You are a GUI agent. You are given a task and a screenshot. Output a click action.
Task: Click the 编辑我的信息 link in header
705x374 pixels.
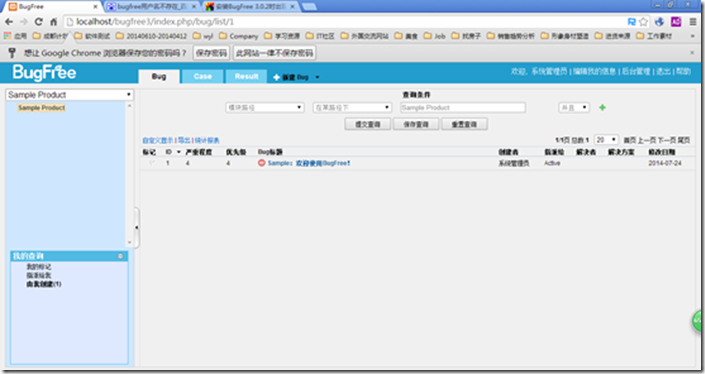pos(594,71)
